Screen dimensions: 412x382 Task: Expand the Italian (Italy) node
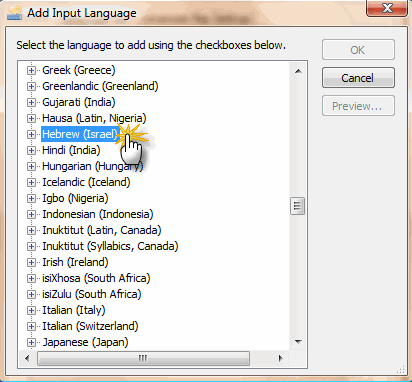31,310
